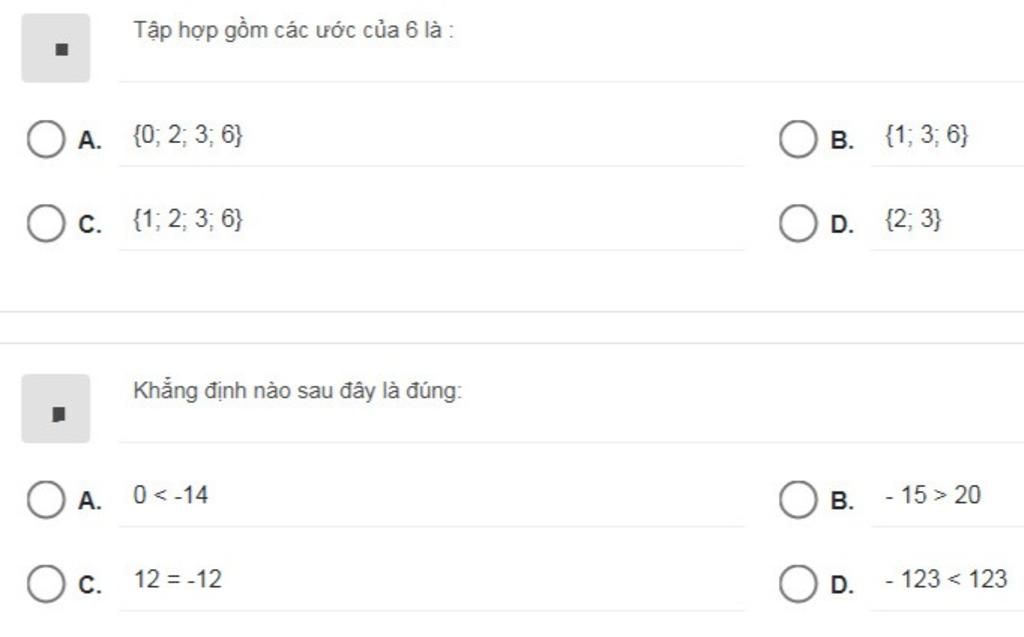Click answer text {1; 3; 6}
This screenshot has height=637, width=1024.
(927, 135)
